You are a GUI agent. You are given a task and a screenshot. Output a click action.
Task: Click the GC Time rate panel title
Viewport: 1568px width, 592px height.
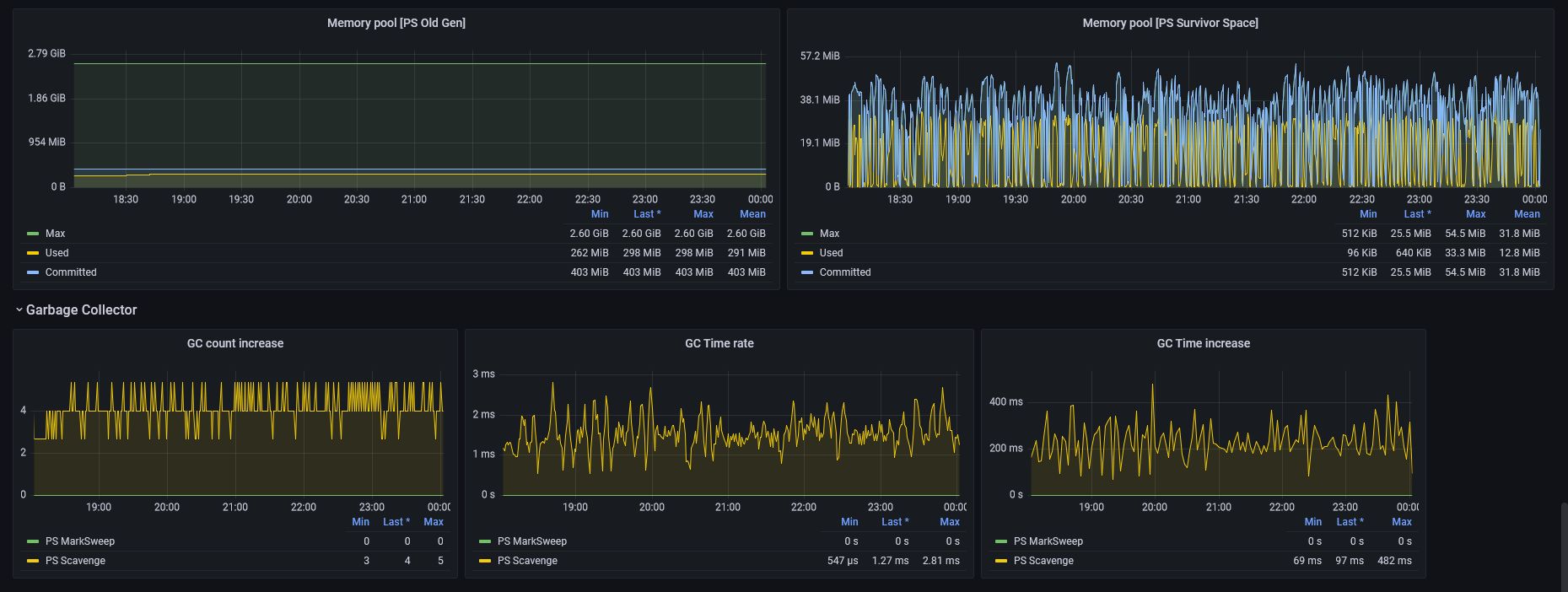coord(719,343)
